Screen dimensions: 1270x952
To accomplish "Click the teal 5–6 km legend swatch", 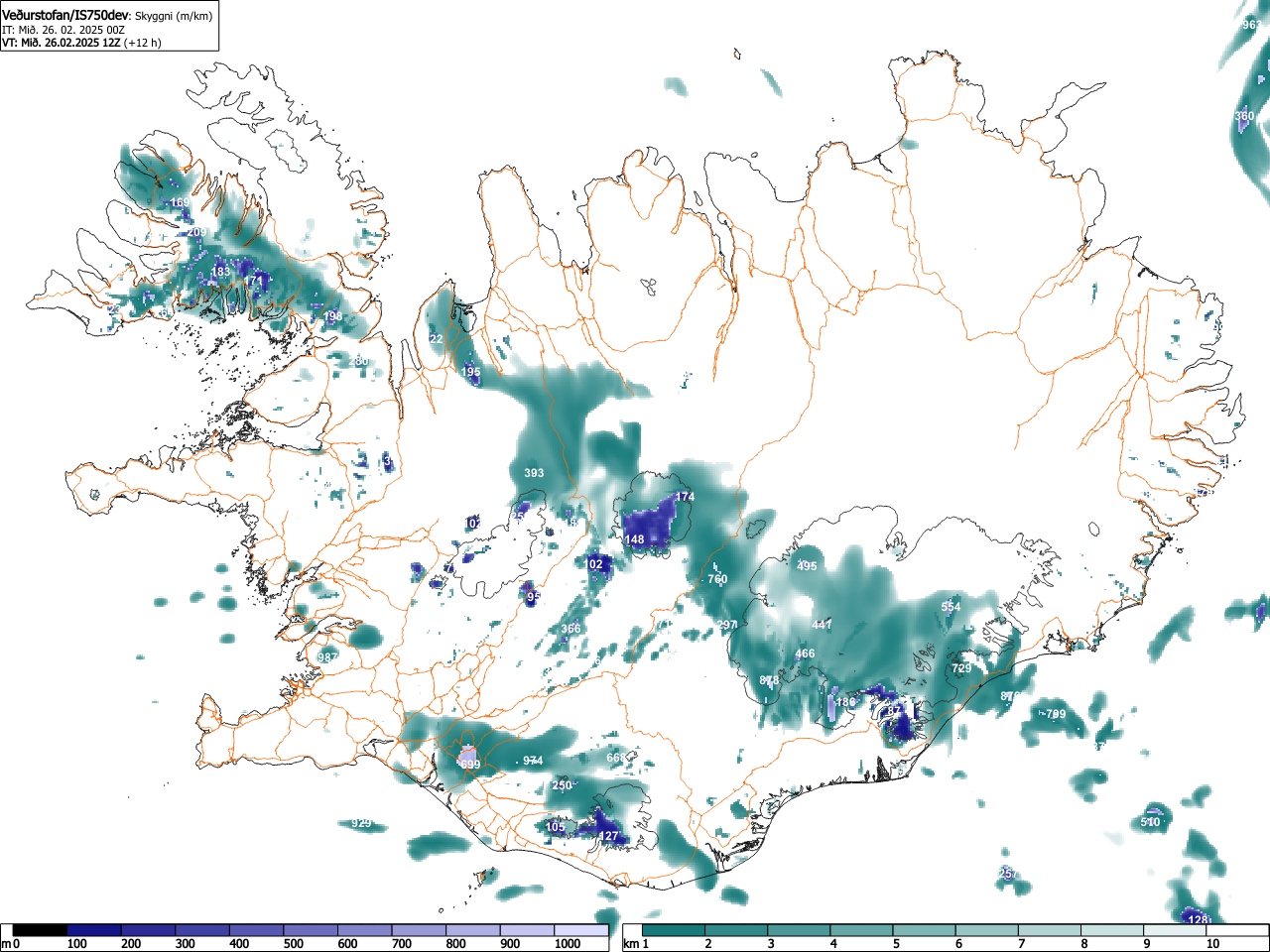I will click(925, 930).
